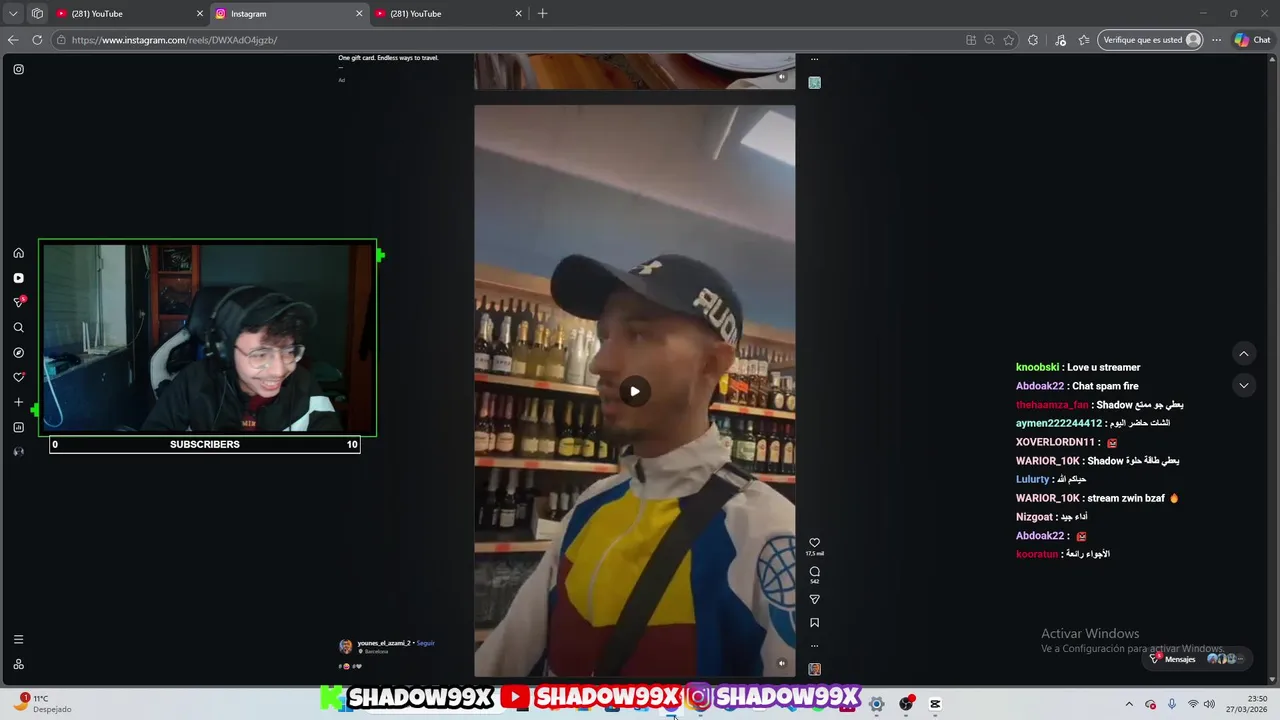Open browser Settings and more menu
This screenshot has width=1280, height=720.
point(1216,40)
